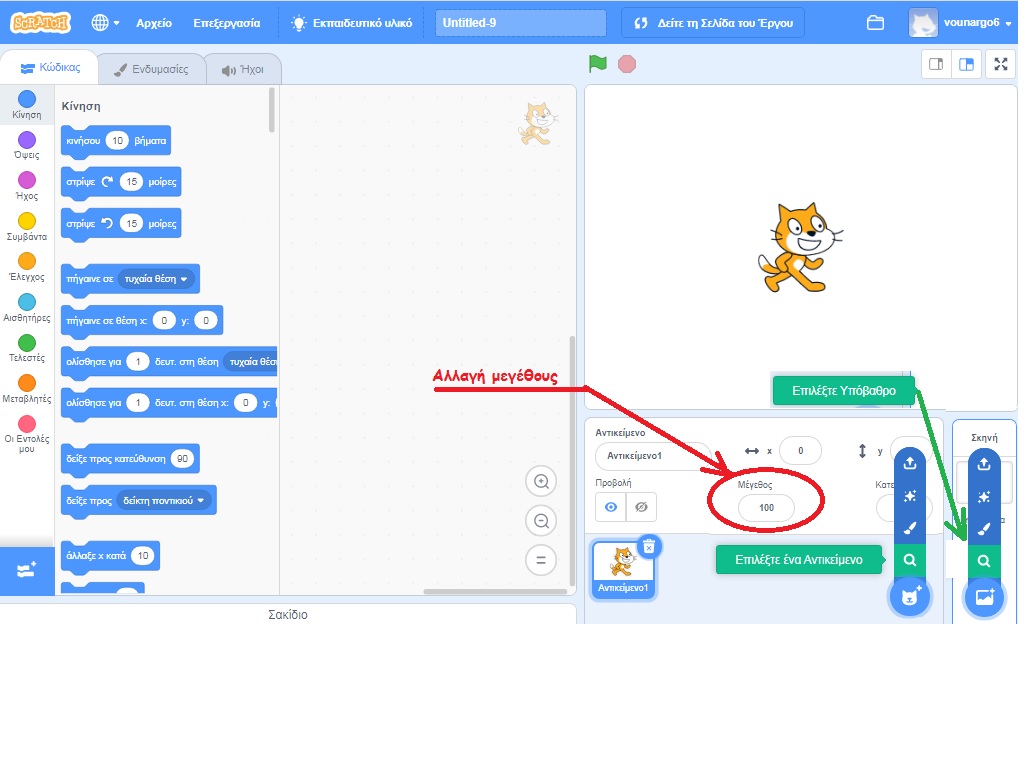
Task: Zoom out on the code workspace
Action: (541, 521)
